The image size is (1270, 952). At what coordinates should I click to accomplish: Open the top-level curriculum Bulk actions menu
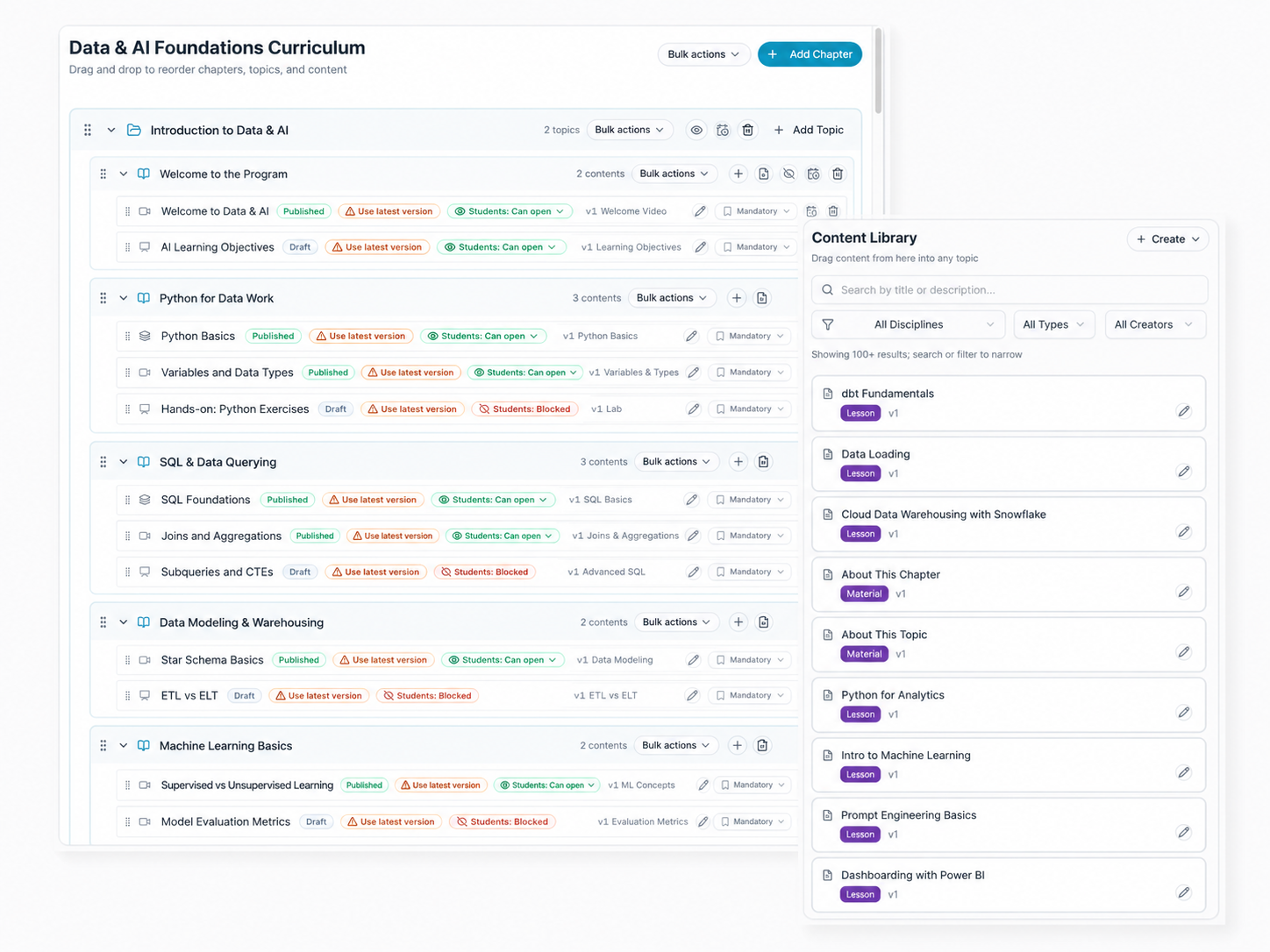(703, 54)
